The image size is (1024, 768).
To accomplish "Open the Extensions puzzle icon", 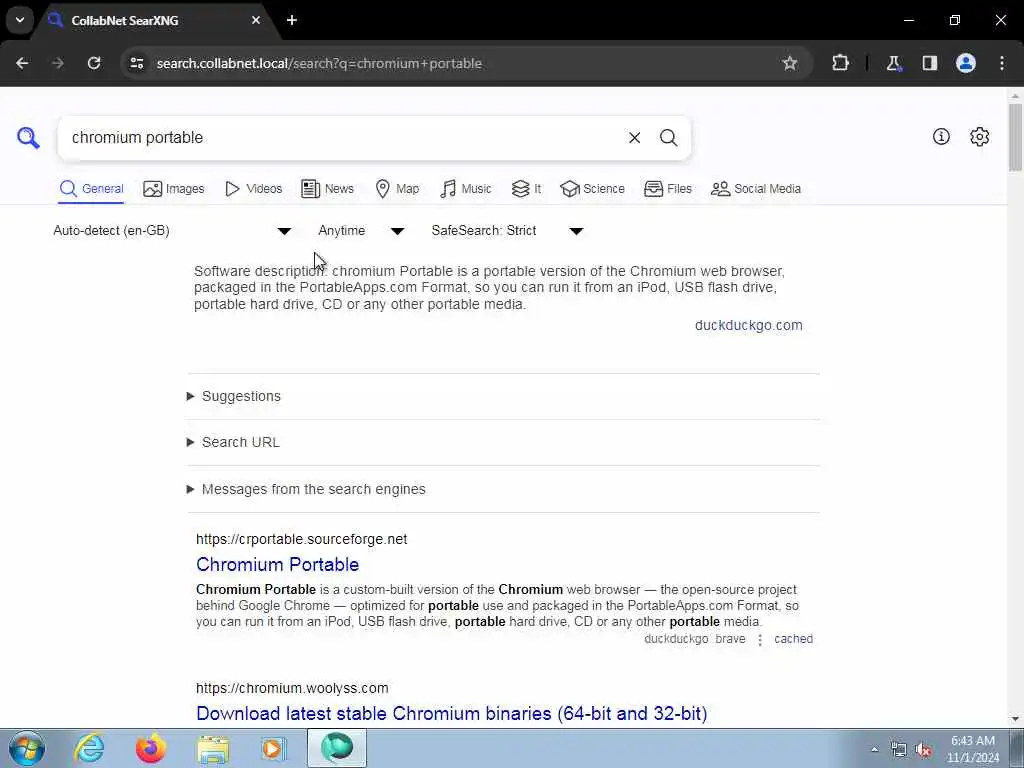I will 840,63.
